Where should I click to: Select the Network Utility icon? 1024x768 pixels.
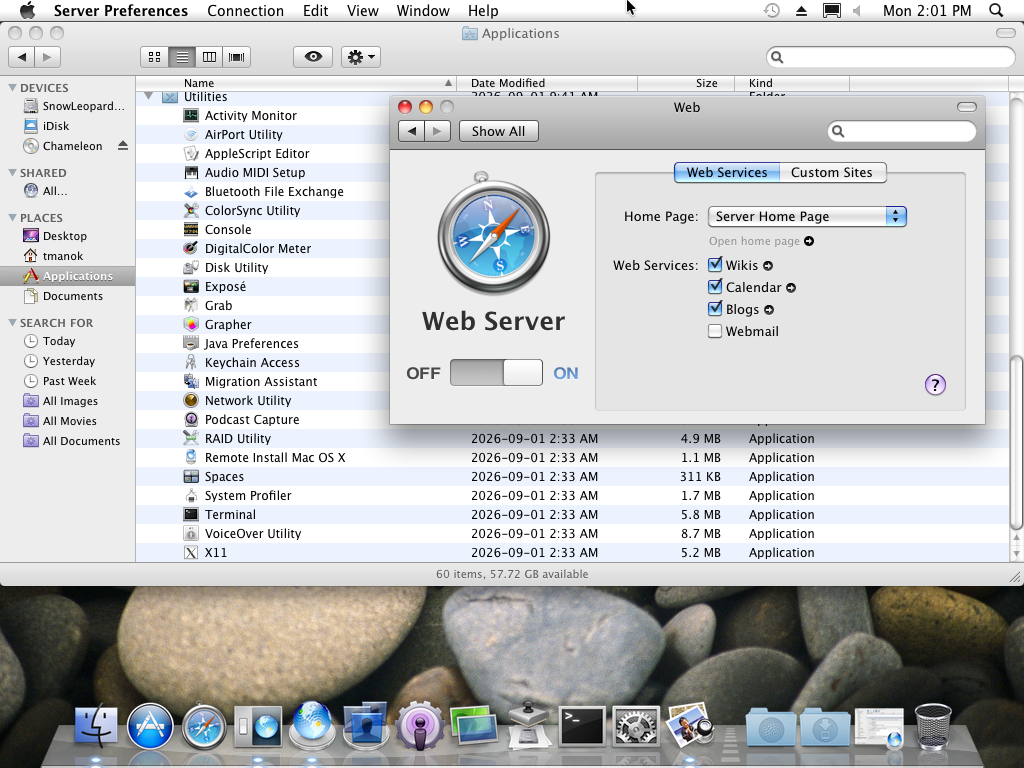[191, 400]
